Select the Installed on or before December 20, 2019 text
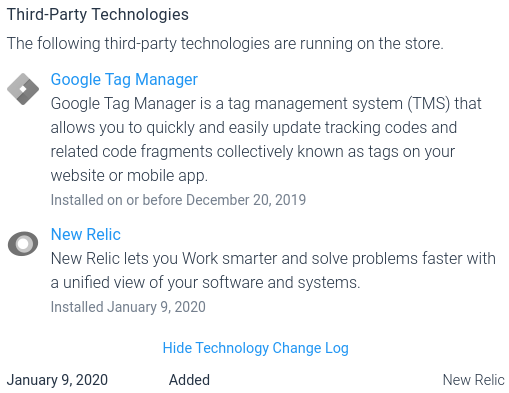The height and width of the screenshot is (393, 509). (178, 200)
